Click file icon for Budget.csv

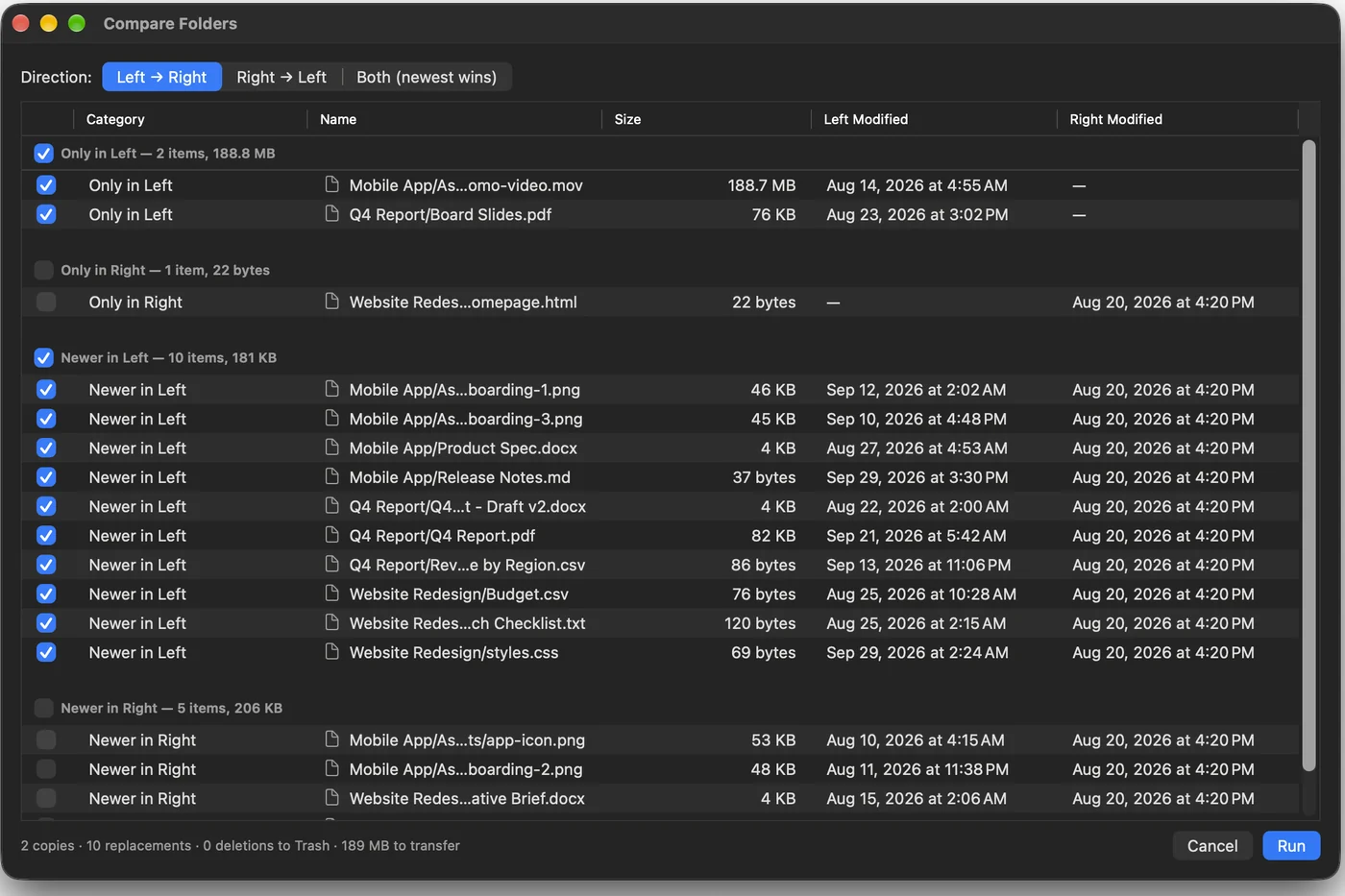(332, 593)
